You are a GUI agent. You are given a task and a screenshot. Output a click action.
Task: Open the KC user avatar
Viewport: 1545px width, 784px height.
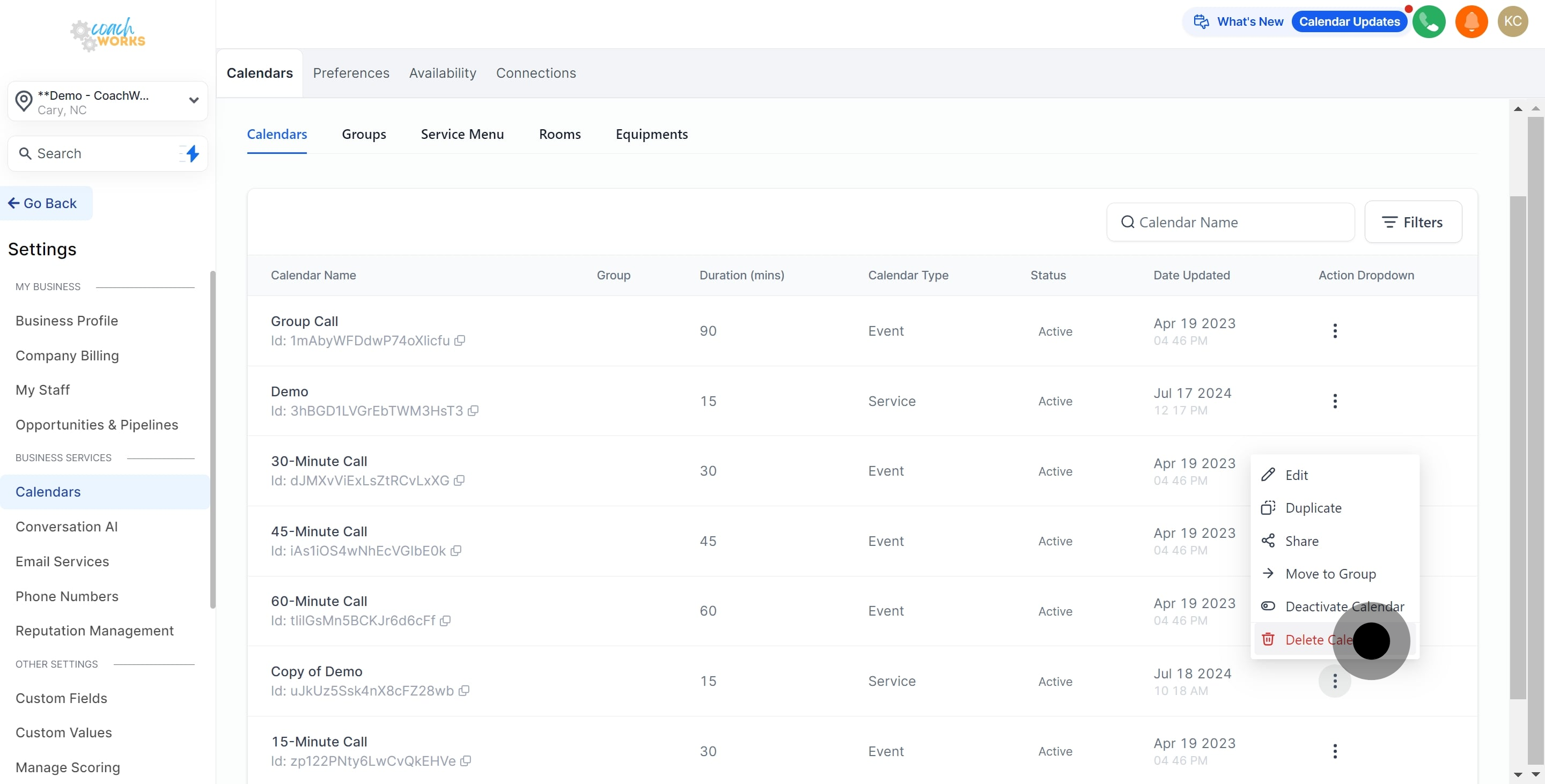tap(1512, 21)
